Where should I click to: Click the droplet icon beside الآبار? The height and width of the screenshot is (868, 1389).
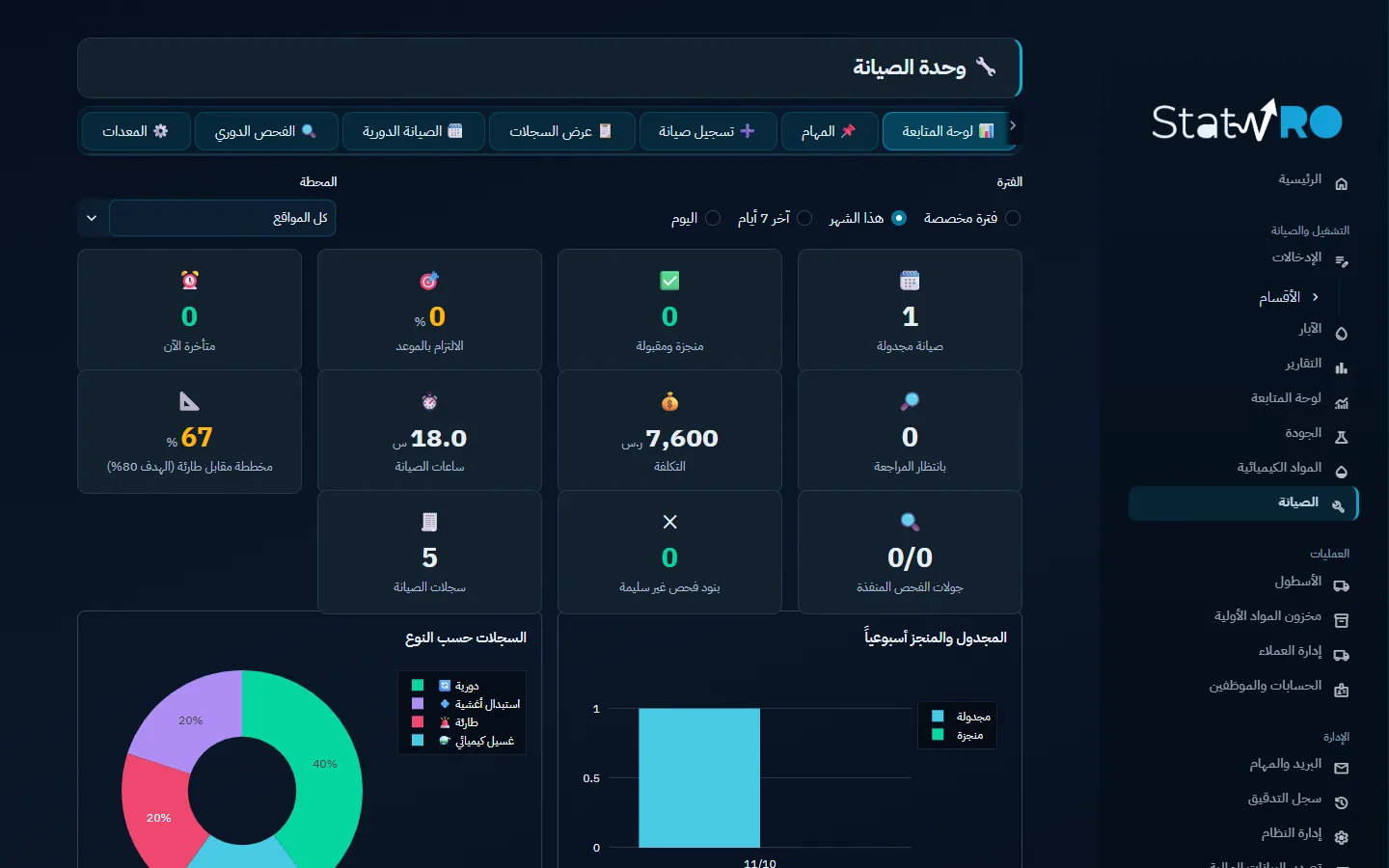[x=1341, y=333]
